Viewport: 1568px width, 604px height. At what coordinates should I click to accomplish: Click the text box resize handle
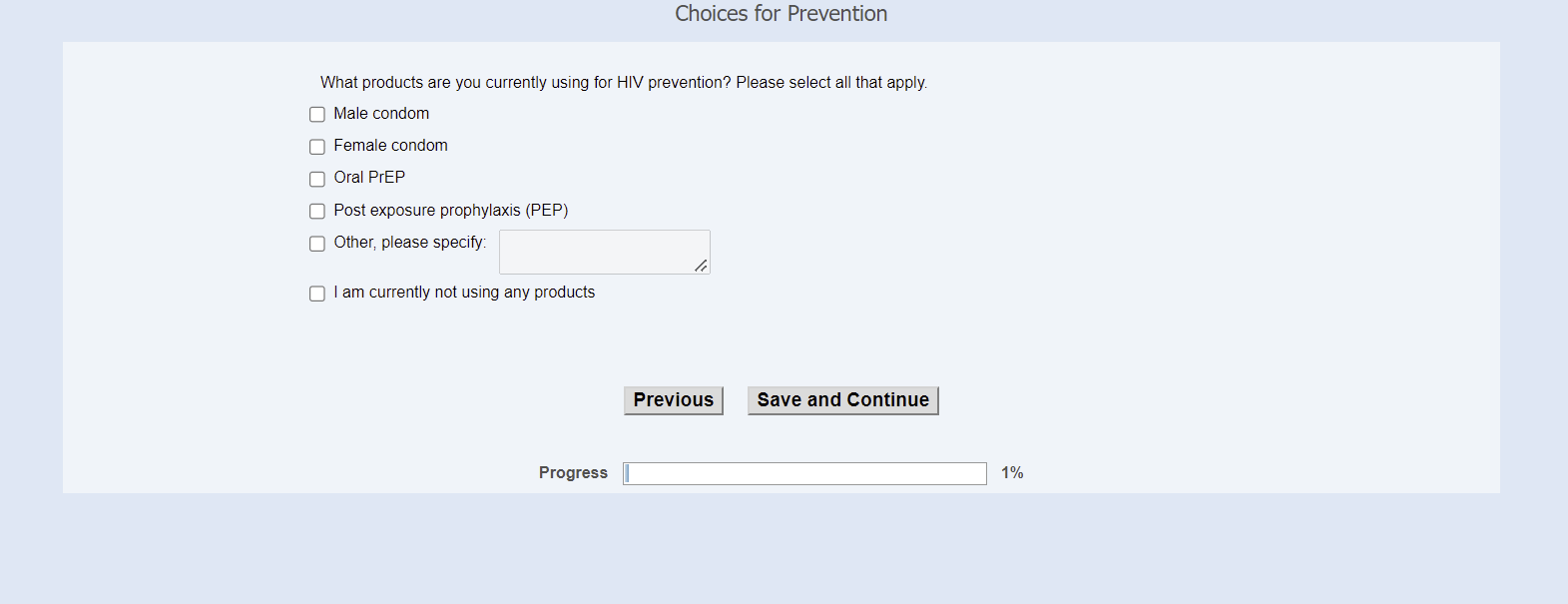tap(702, 266)
